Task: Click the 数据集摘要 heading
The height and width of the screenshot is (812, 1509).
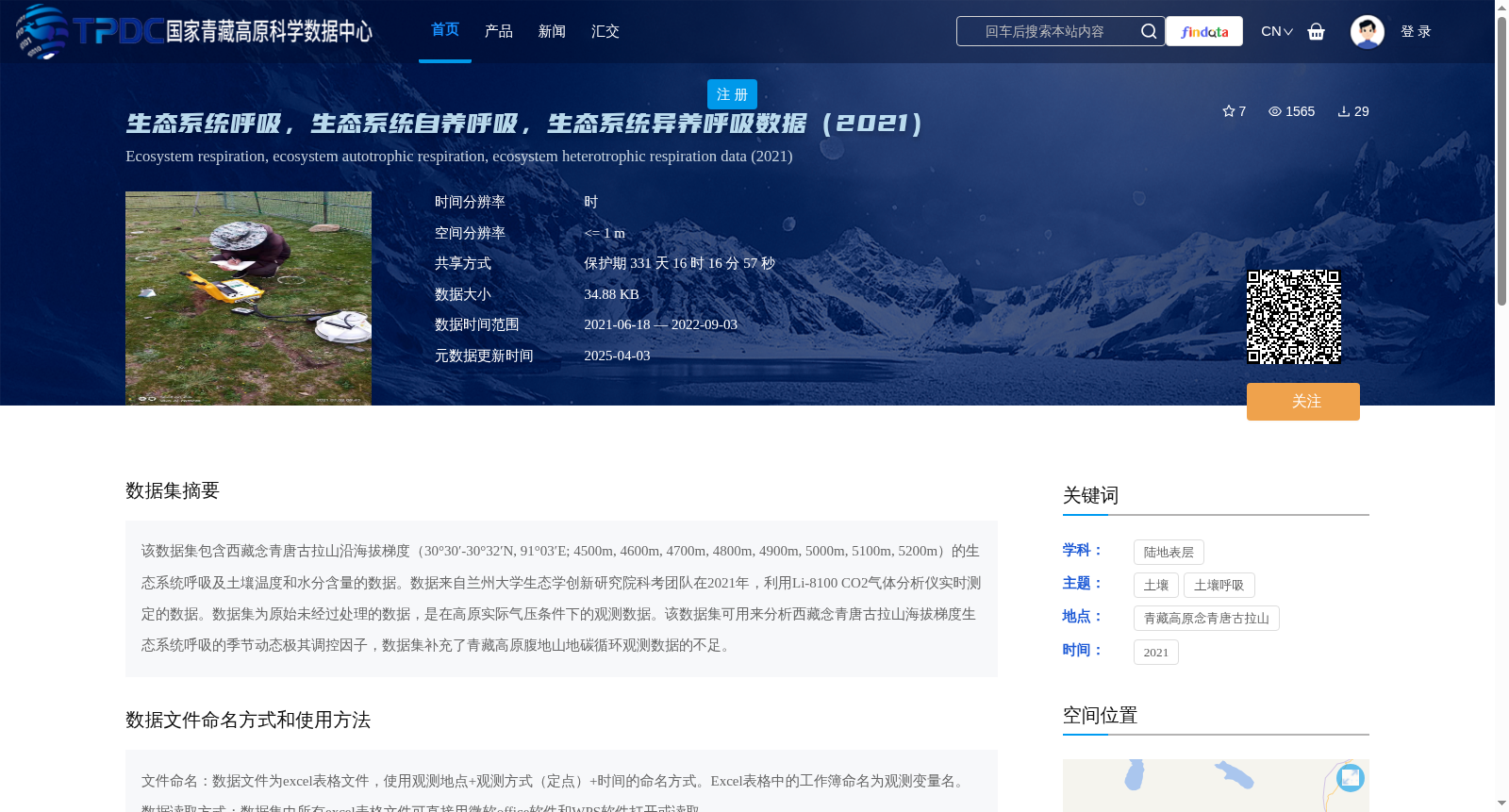Action: coord(173,490)
